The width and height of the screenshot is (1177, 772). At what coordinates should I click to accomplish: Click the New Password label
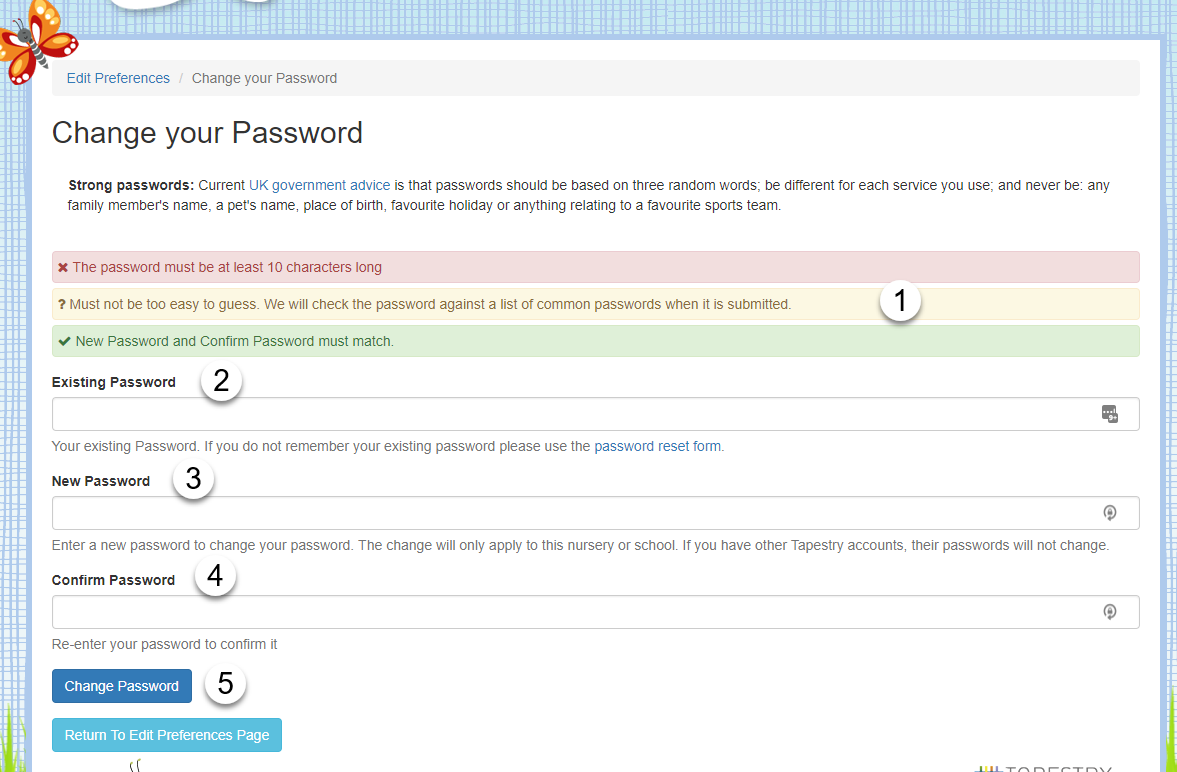tap(101, 481)
